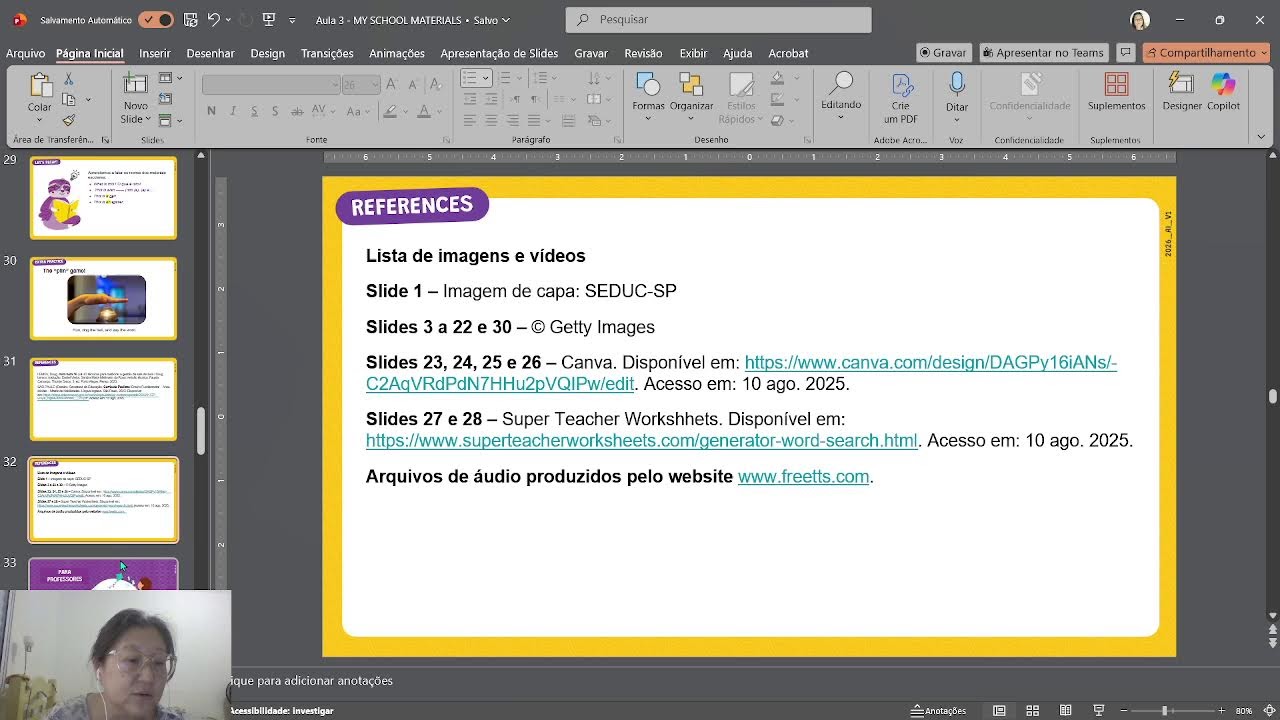Switch to the Transições tab
Image resolution: width=1280 pixels, height=720 pixels.
[x=327, y=53]
